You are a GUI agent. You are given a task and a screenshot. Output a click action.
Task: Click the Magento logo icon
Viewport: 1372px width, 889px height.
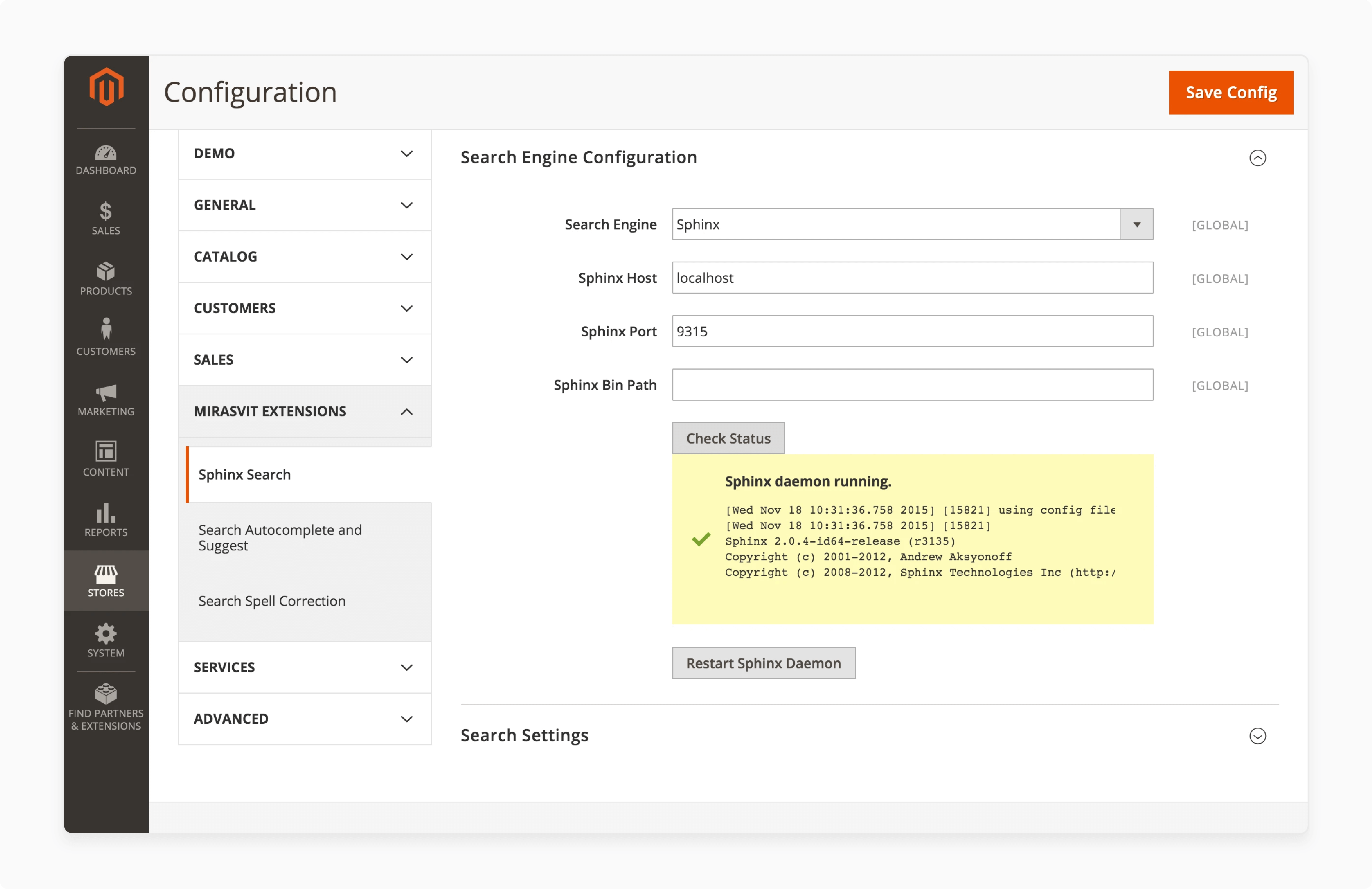click(106, 87)
